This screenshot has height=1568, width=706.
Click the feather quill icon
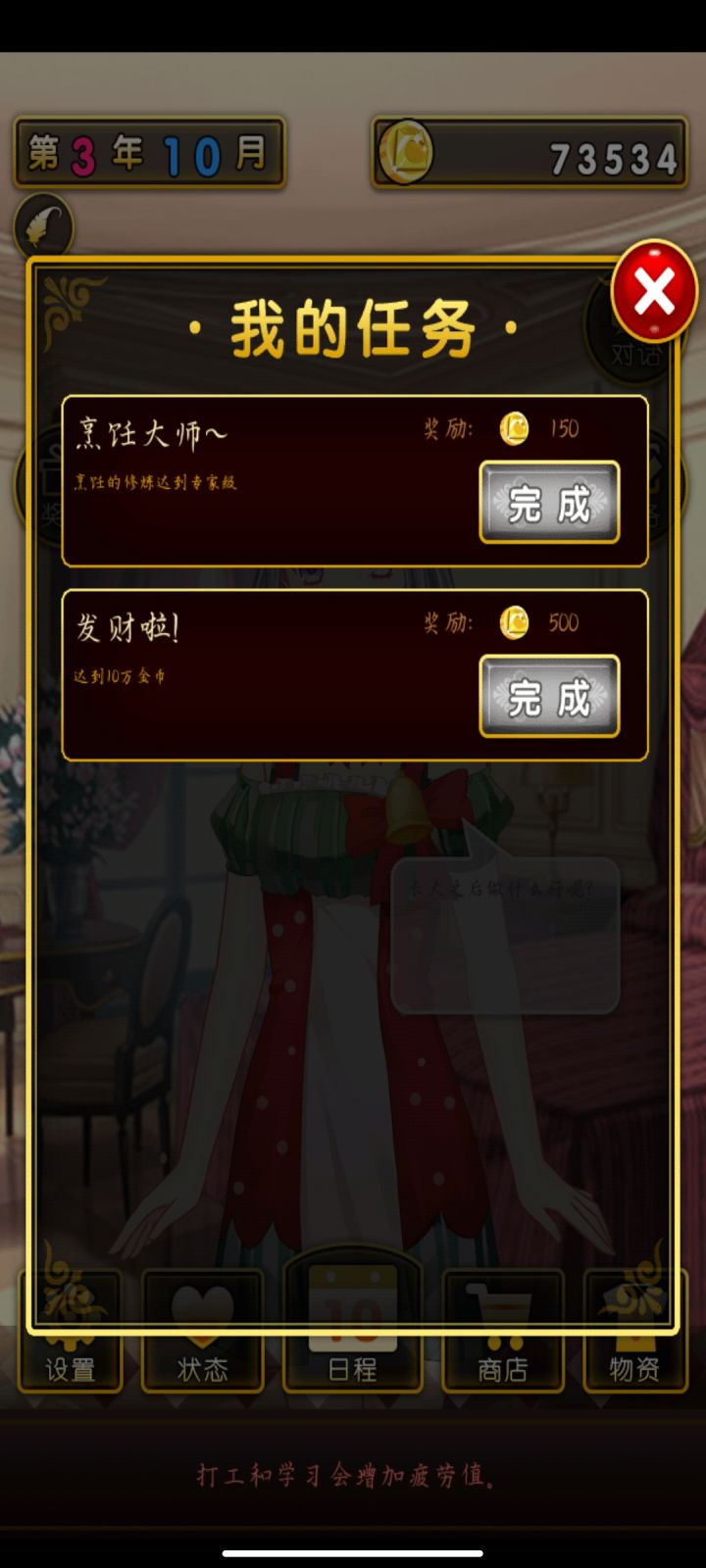pyautogui.click(x=43, y=226)
